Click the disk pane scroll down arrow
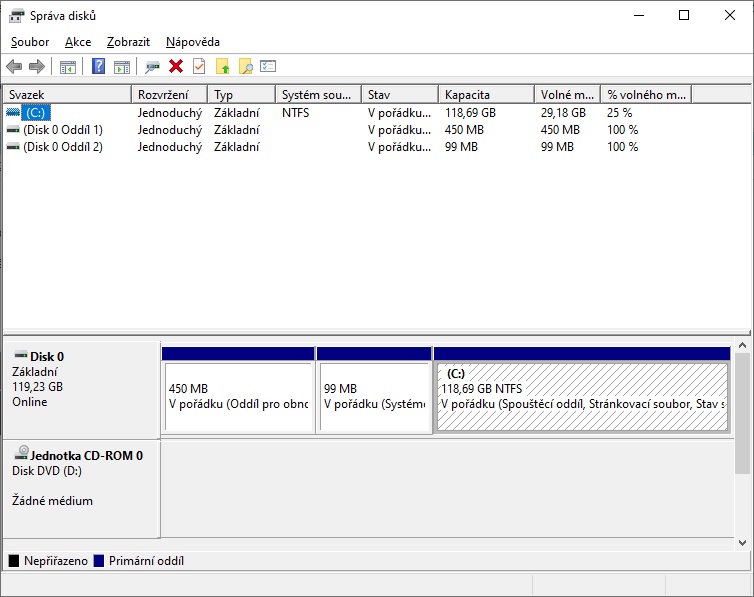Screen dimensions: 754x597 (x=742, y=543)
